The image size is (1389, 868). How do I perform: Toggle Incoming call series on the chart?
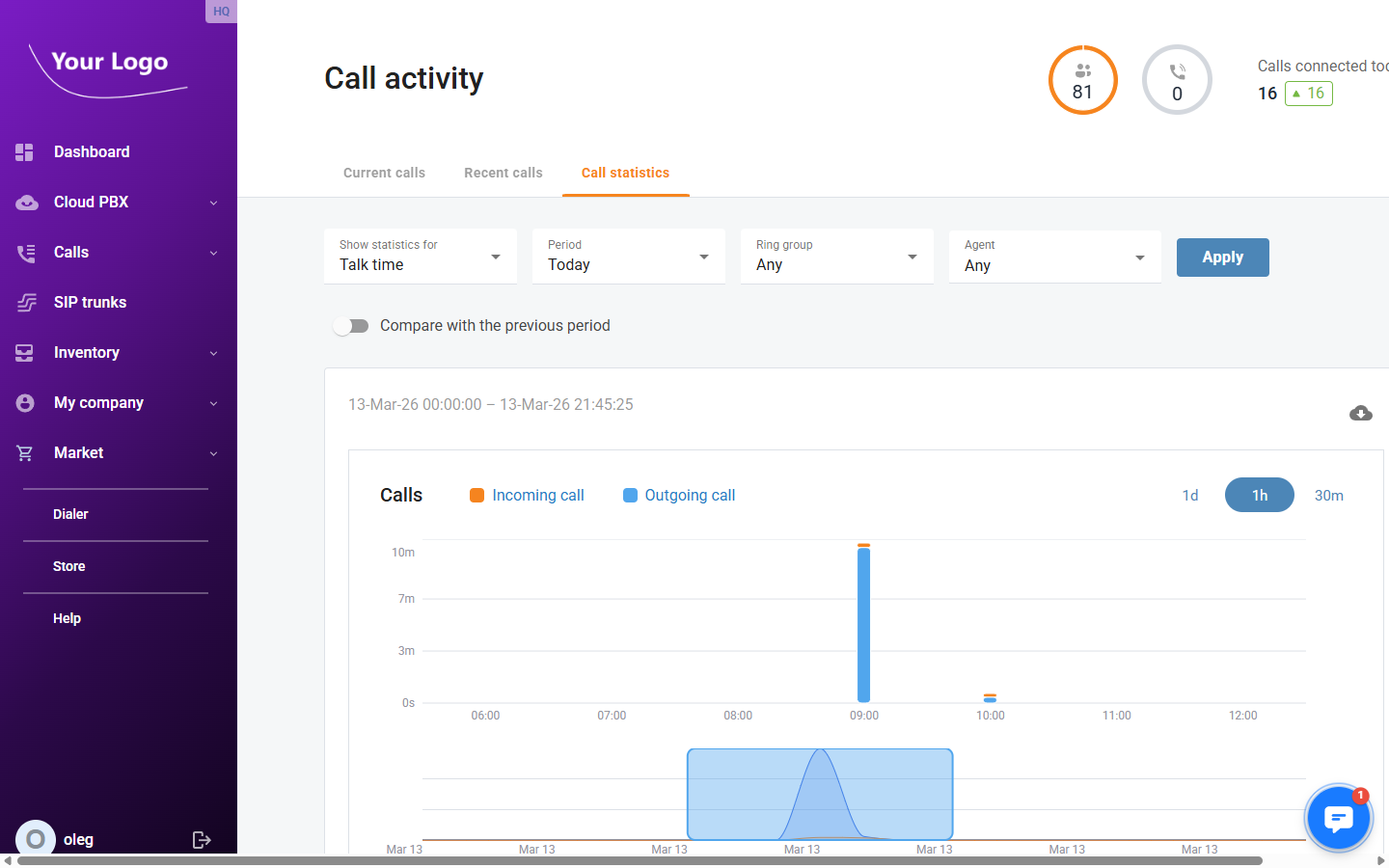(527, 495)
